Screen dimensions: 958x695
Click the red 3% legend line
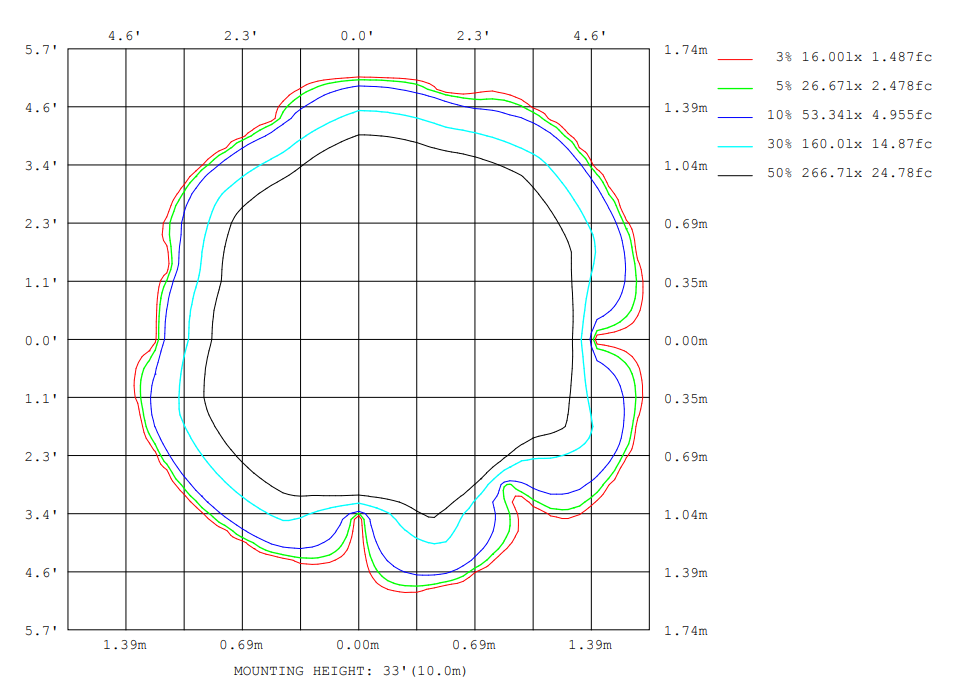tap(735, 59)
